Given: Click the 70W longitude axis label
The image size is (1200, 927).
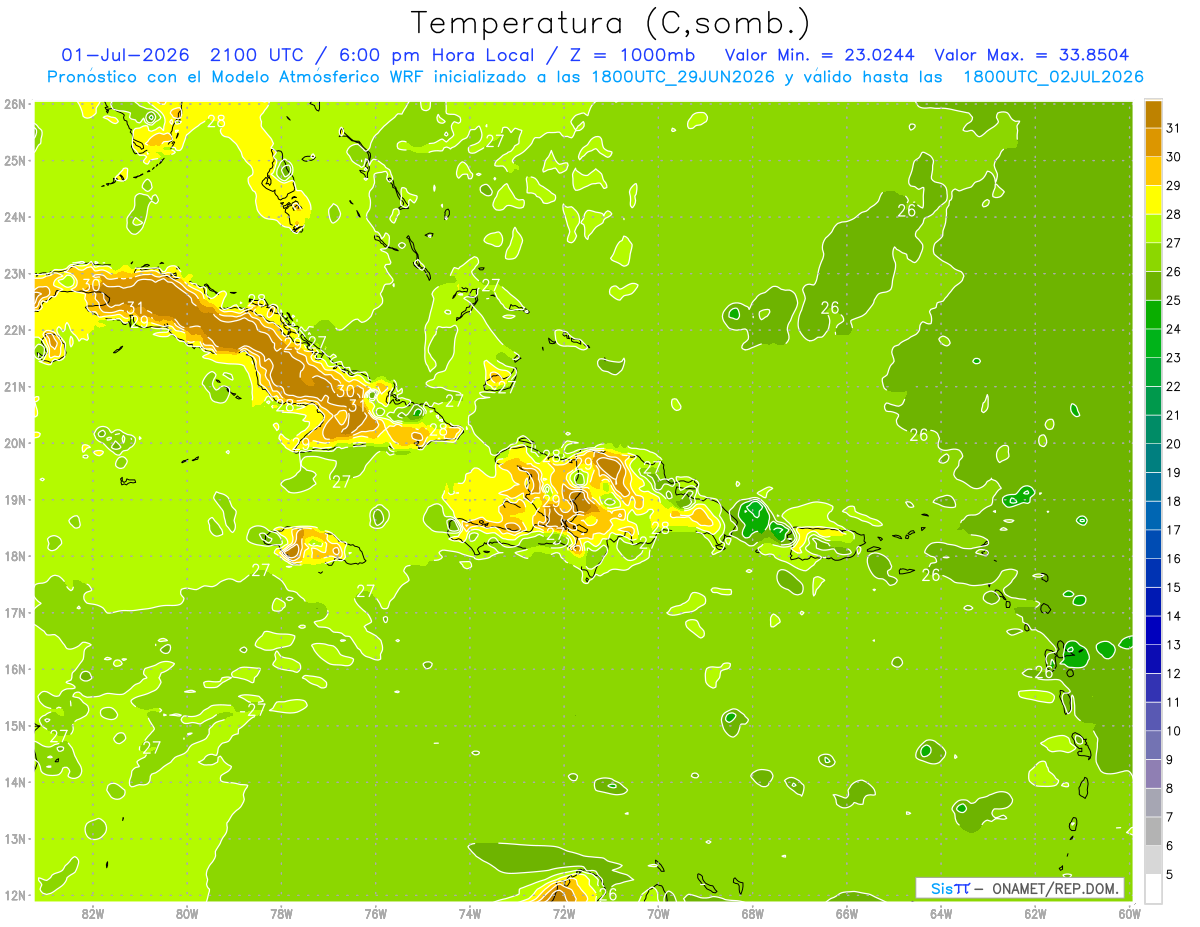Looking at the screenshot, I should (658, 913).
